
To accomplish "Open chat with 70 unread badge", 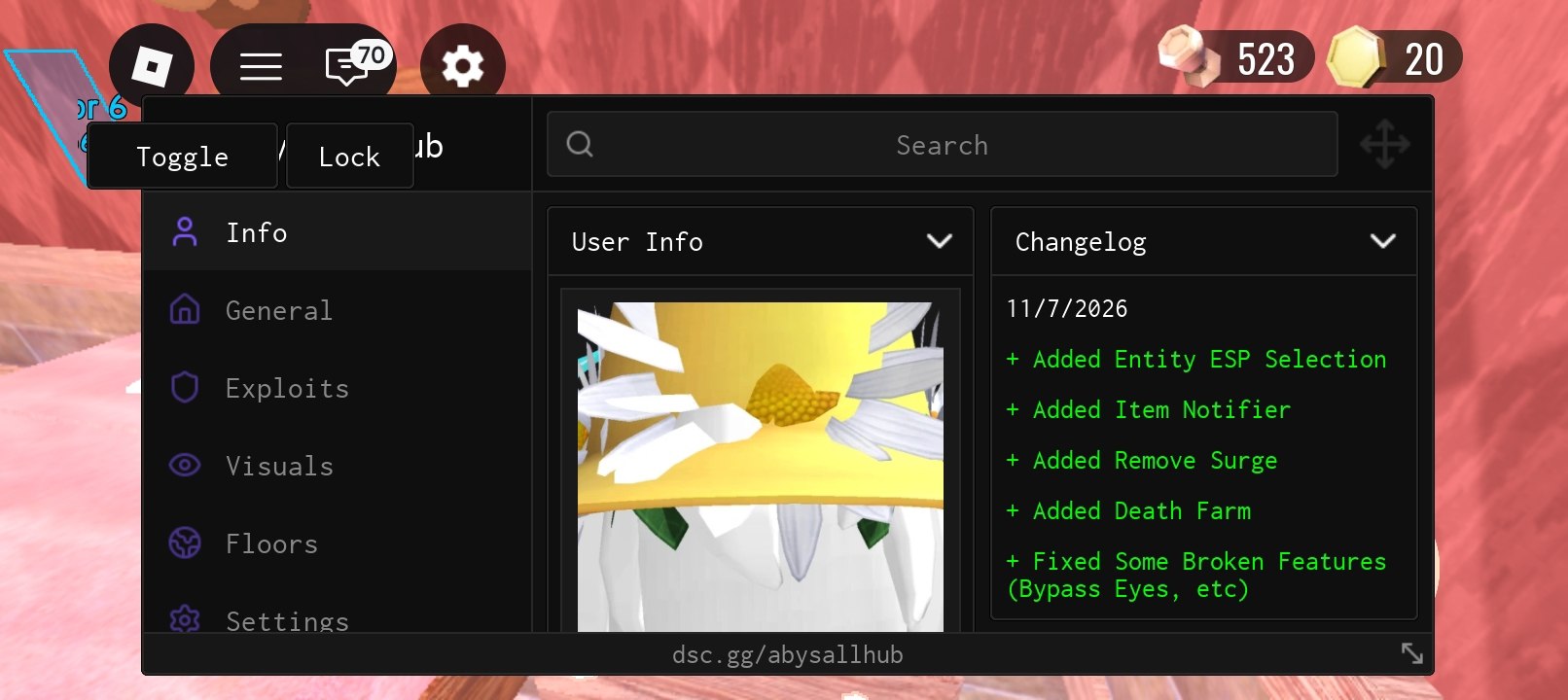I will [356, 64].
